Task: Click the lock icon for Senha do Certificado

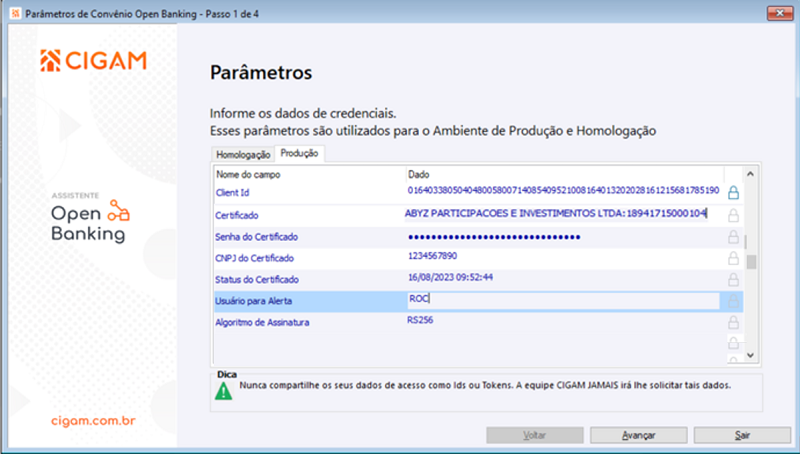Action: [733, 237]
